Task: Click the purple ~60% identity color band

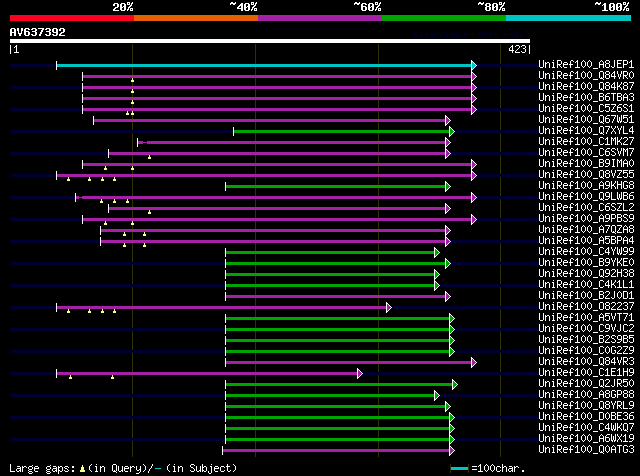Action: pyautogui.click(x=320, y=18)
